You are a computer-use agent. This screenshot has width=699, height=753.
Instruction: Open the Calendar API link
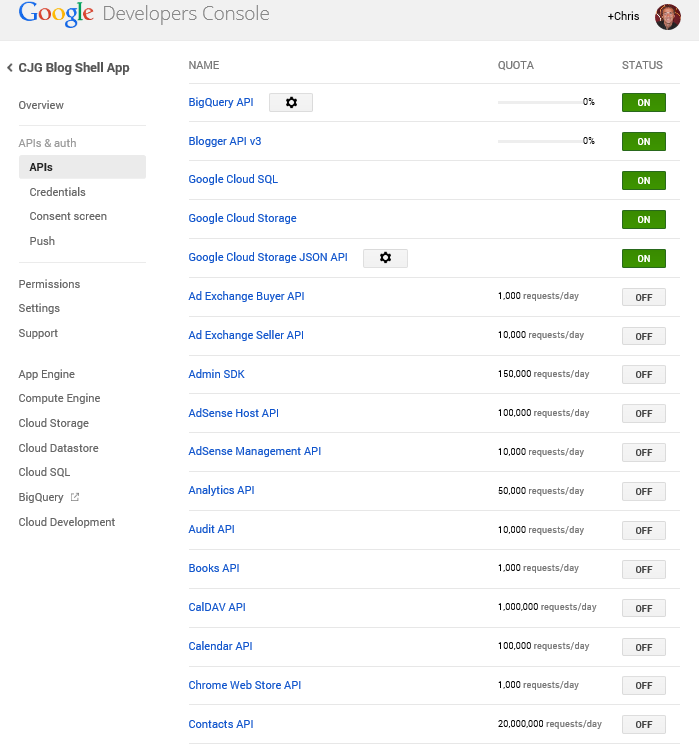click(220, 646)
